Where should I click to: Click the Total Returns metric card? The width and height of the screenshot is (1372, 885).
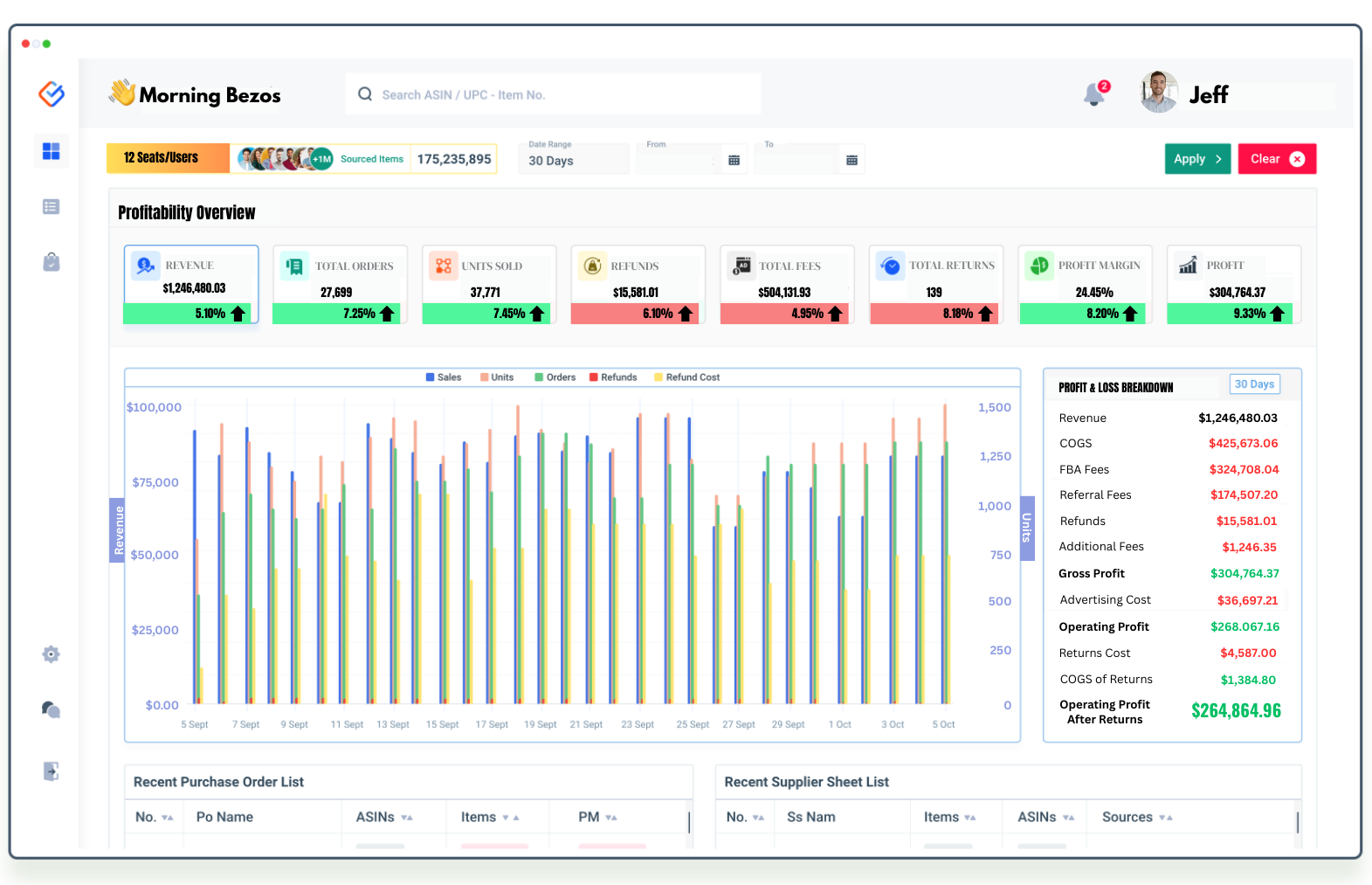coord(936,285)
